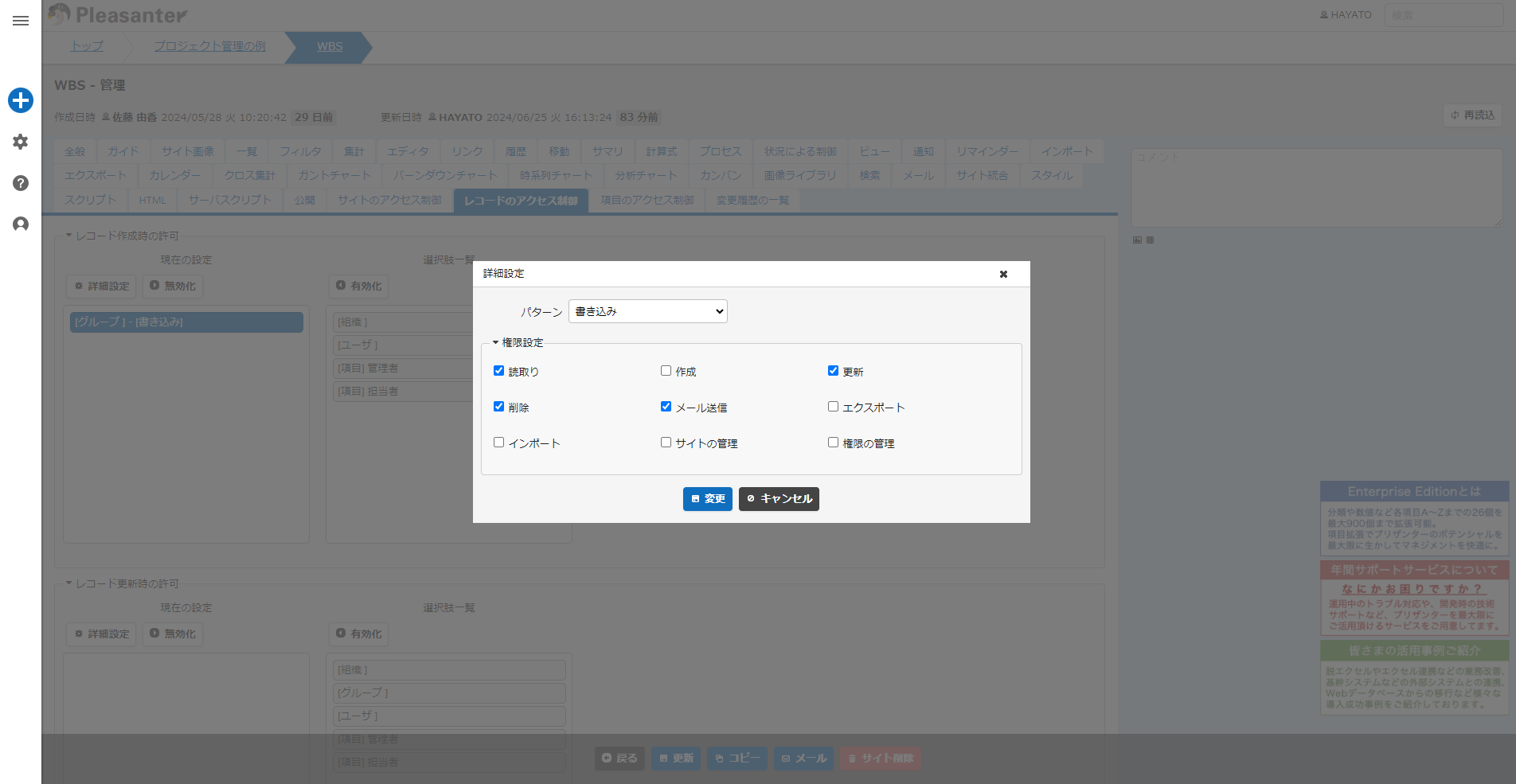
Task: Open the プロジェクト管理の例 breadcrumb link
Action: (210, 46)
